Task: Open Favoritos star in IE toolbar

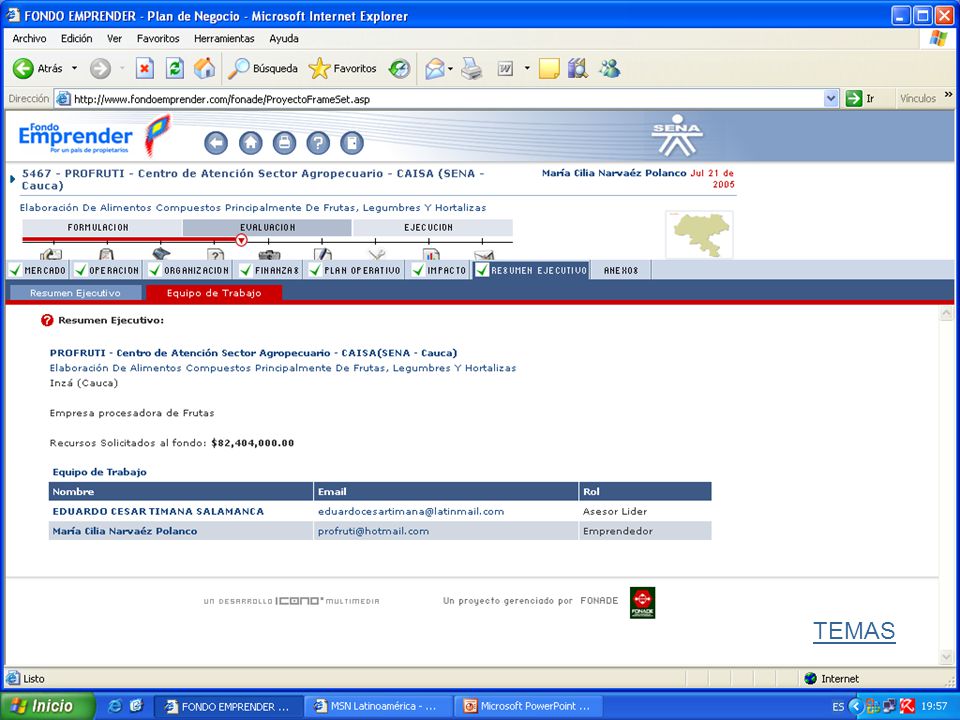Action: [x=343, y=68]
